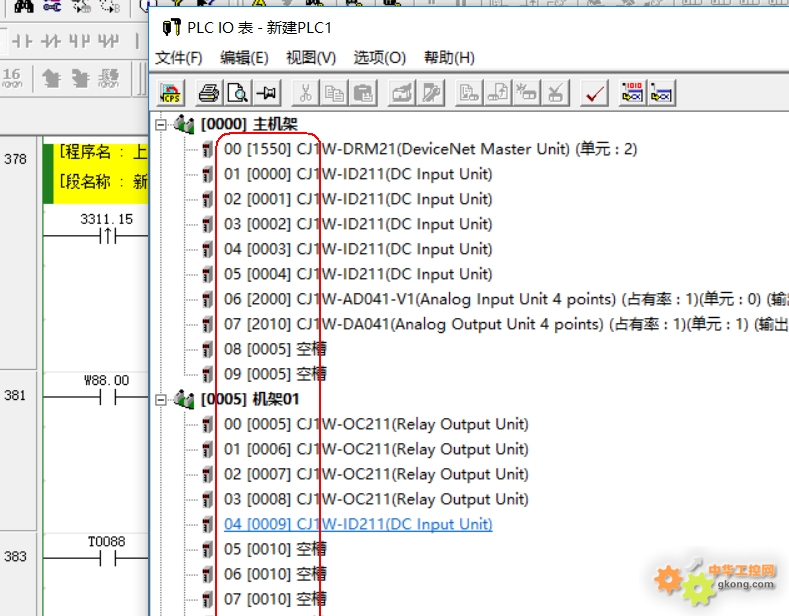Click the Copy icon in IO table toolbar

pos(334,93)
